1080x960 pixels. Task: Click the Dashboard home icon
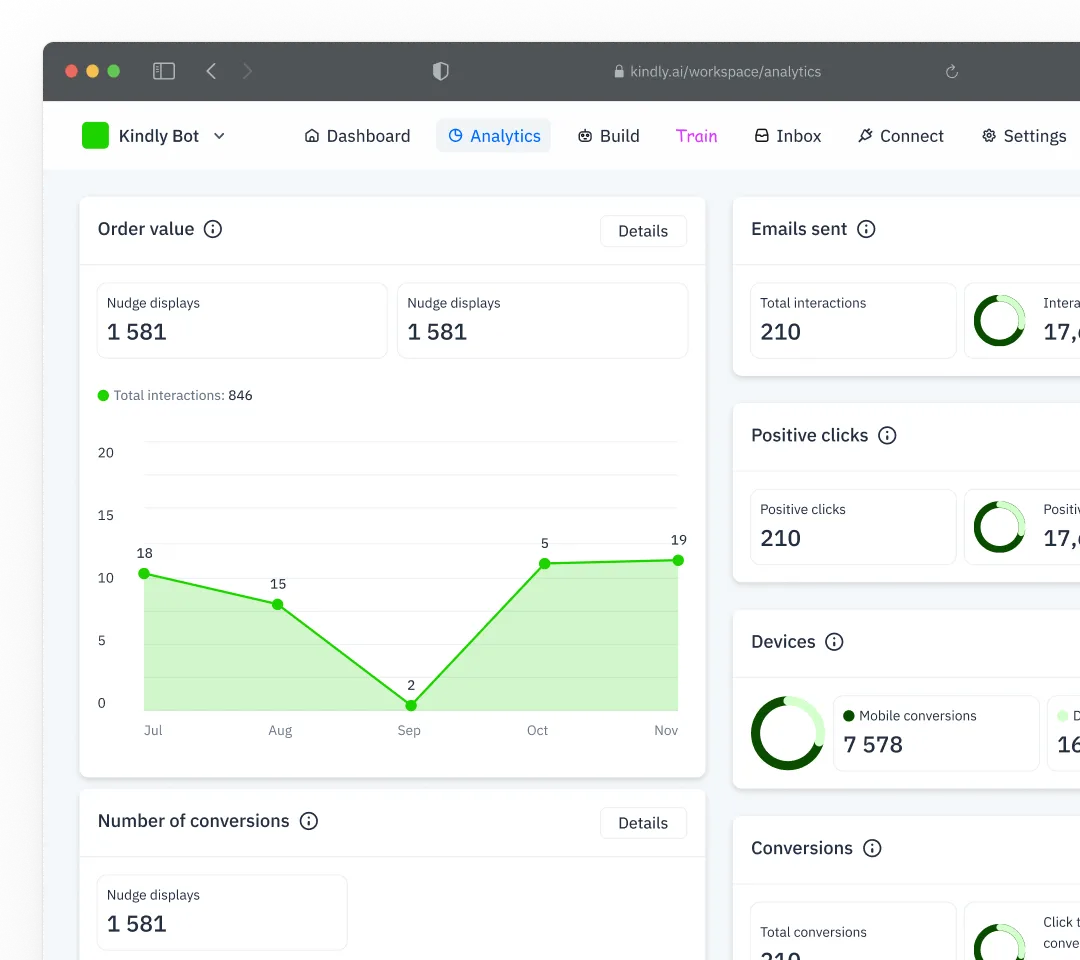(x=310, y=136)
